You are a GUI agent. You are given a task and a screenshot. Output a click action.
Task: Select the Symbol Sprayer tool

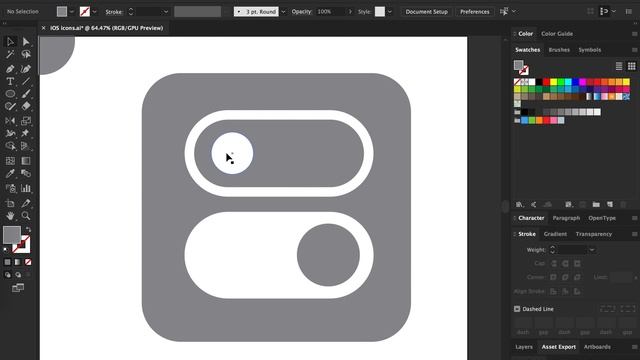10,188
